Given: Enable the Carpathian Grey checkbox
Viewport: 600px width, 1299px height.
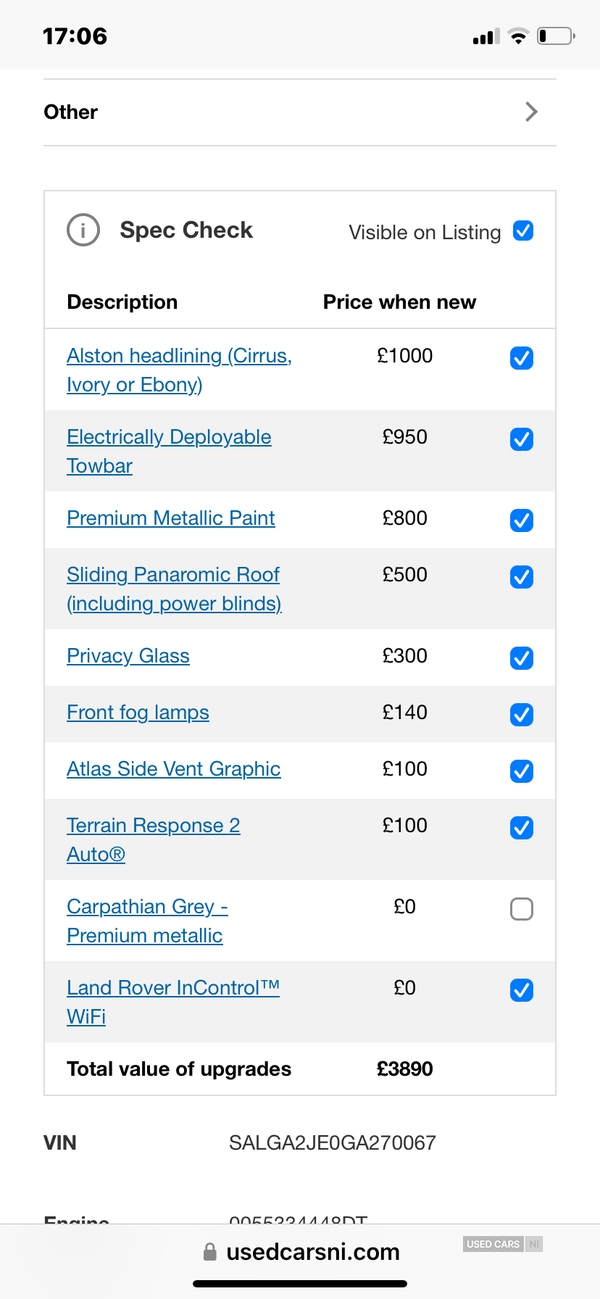Looking at the screenshot, I should [522, 909].
